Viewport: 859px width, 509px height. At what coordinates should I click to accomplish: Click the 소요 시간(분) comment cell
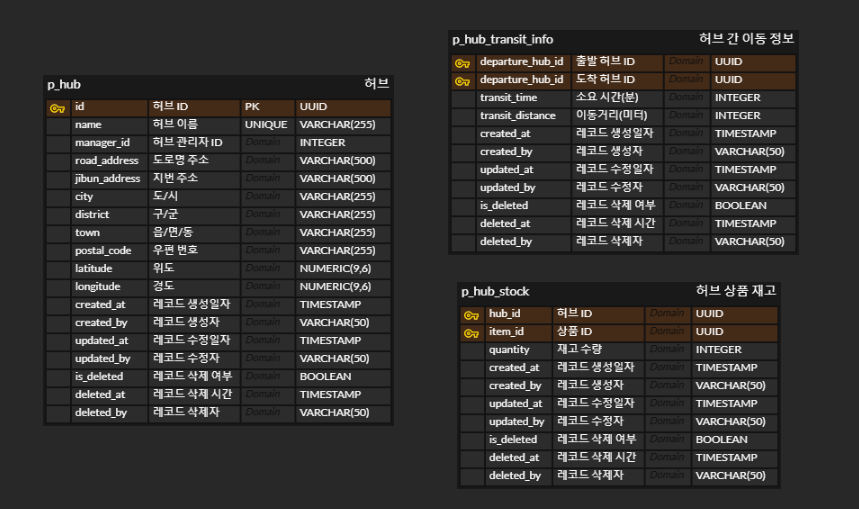617,98
